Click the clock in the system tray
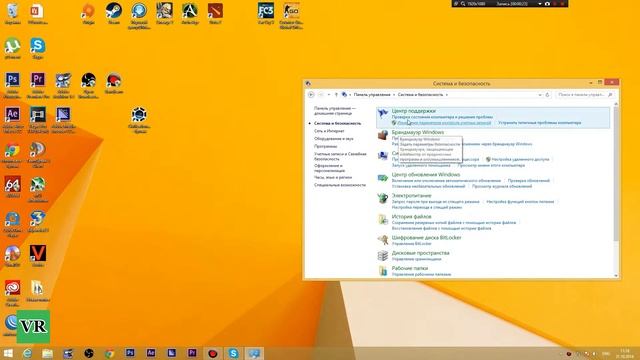 pos(624,353)
